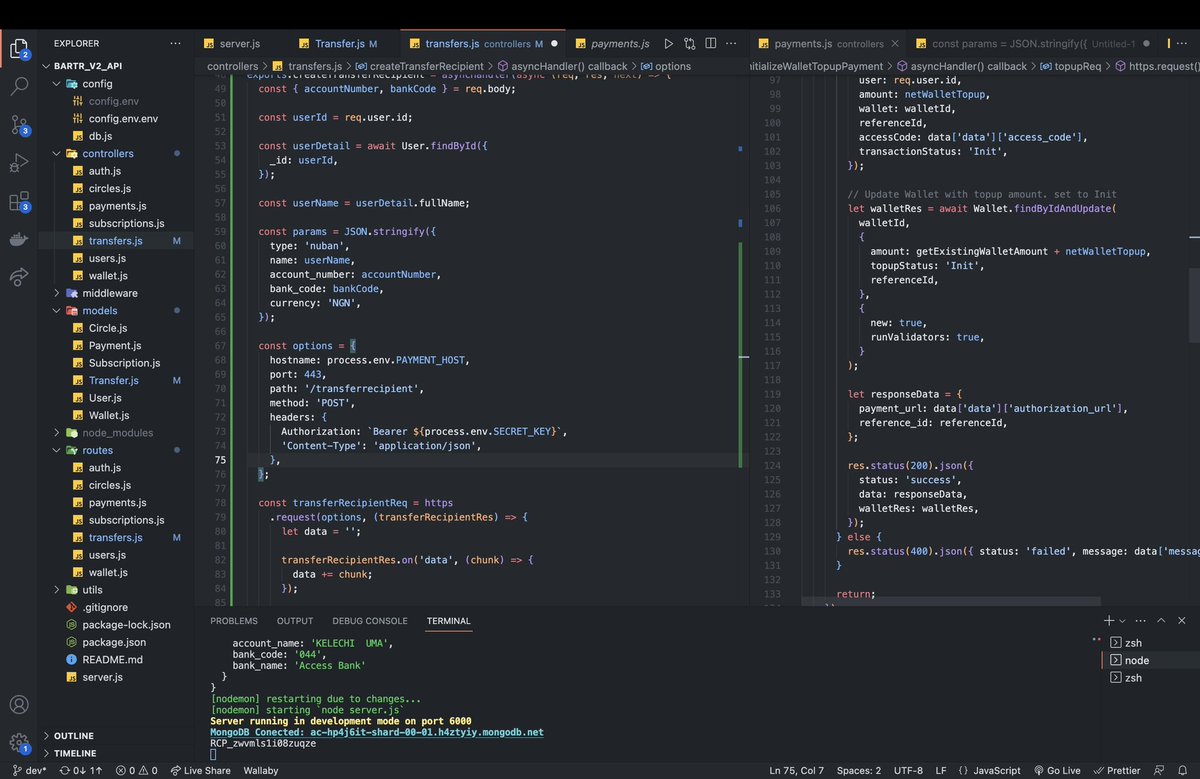This screenshot has height=779, width=1200.
Task: Click the open changes compare icon
Action: (x=690, y=44)
